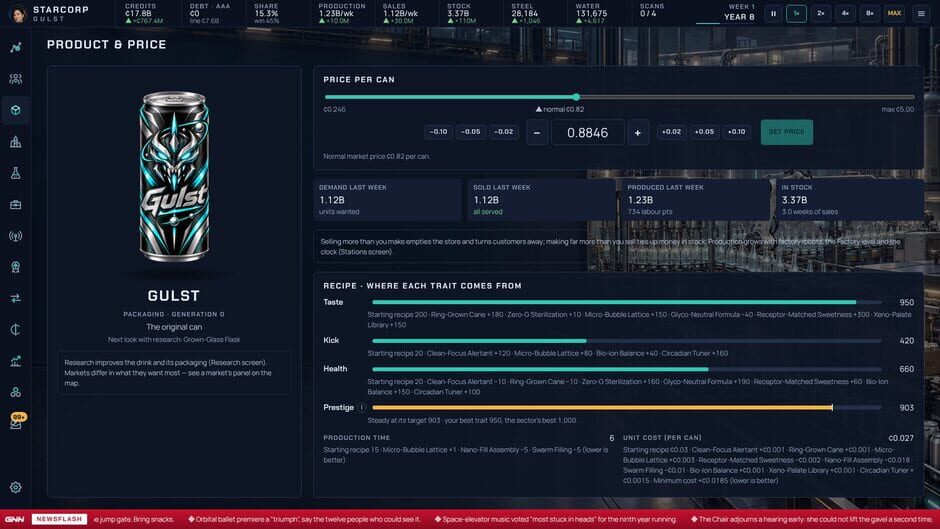Set game speed to MAX
Screen dimensions: 940x529
(x=894, y=13)
